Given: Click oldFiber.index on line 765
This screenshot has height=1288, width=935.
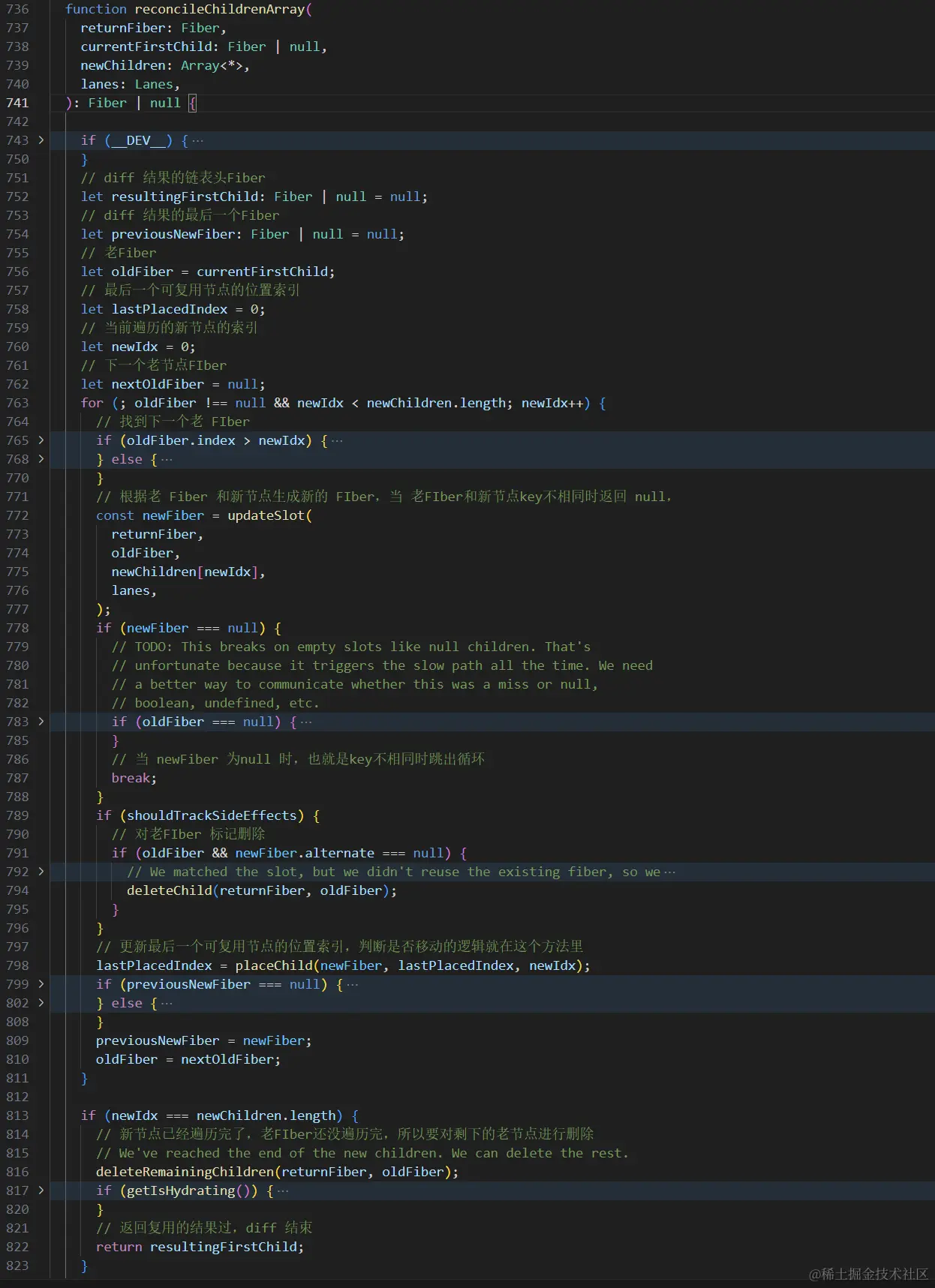Looking at the screenshot, I should coord(181,440).
